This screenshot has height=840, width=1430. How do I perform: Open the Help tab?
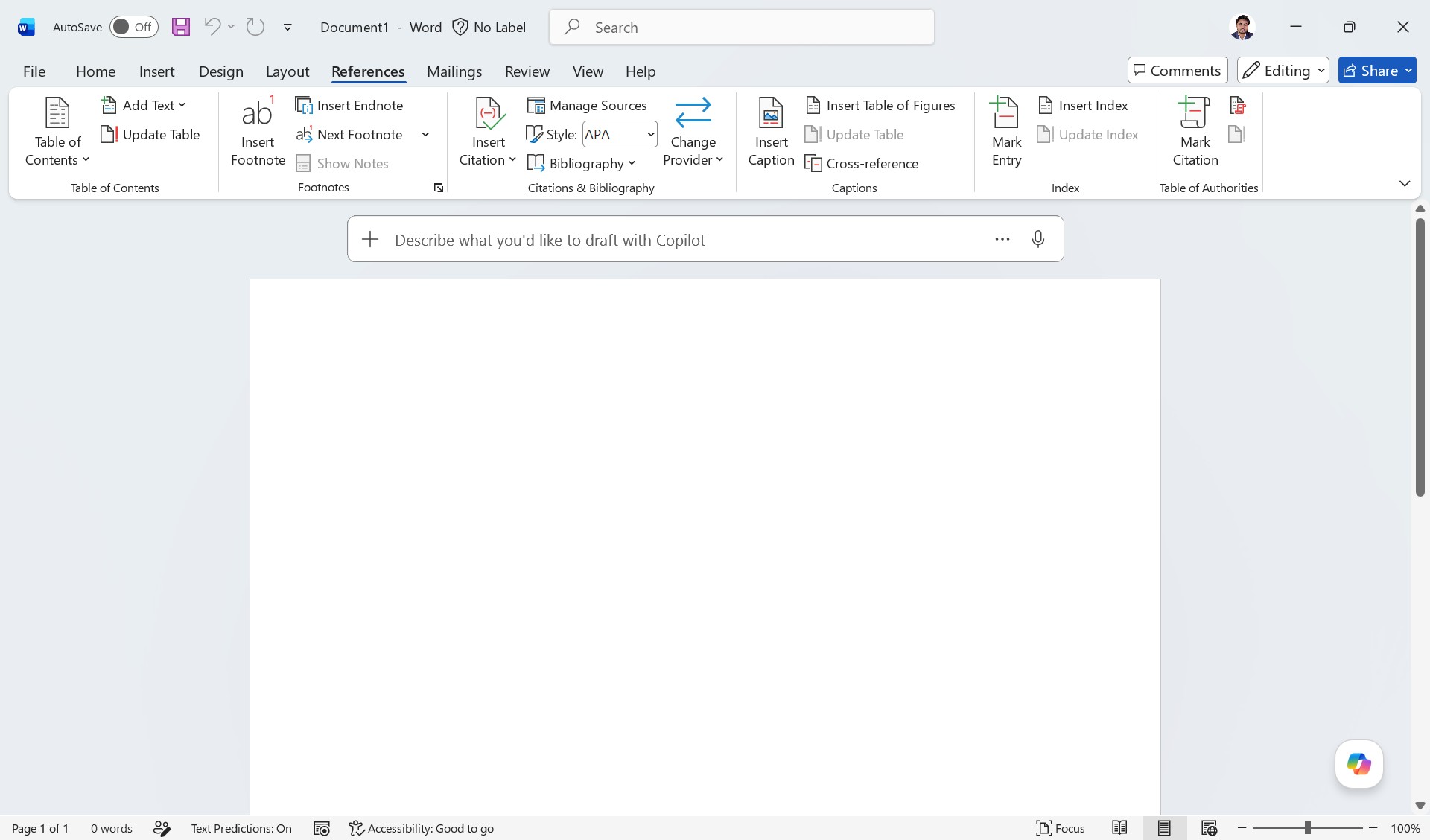[641, 71]
